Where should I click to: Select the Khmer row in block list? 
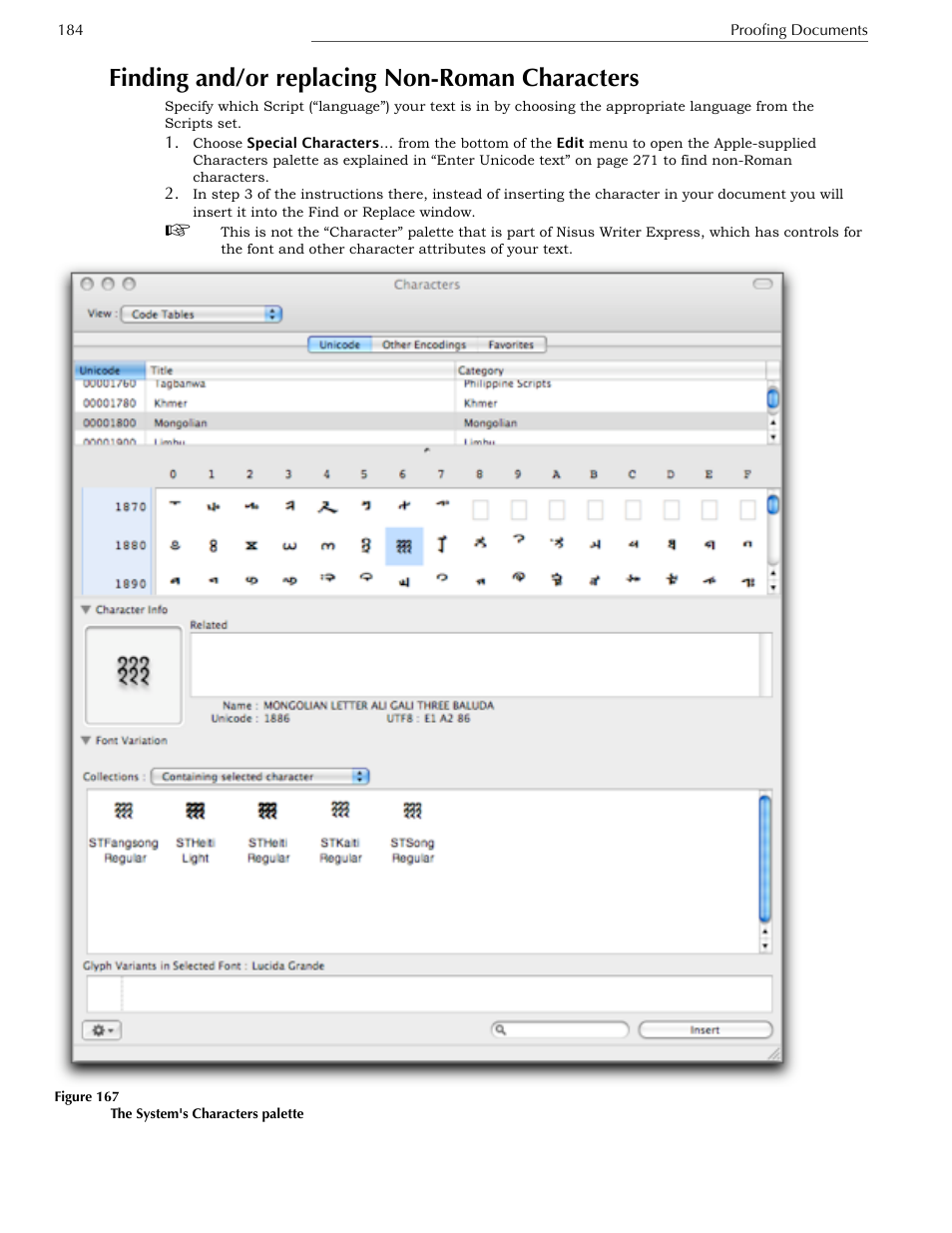[x=420, y=402]
